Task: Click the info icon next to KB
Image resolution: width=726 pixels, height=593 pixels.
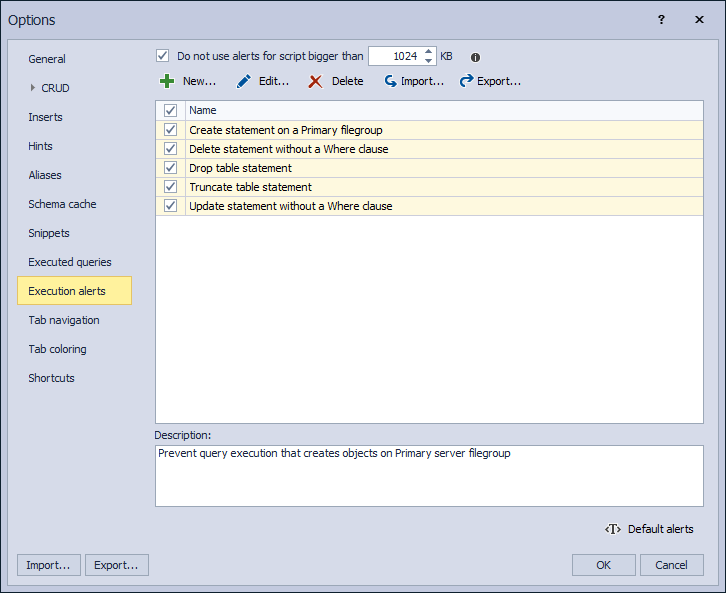Action: (475, 57)
